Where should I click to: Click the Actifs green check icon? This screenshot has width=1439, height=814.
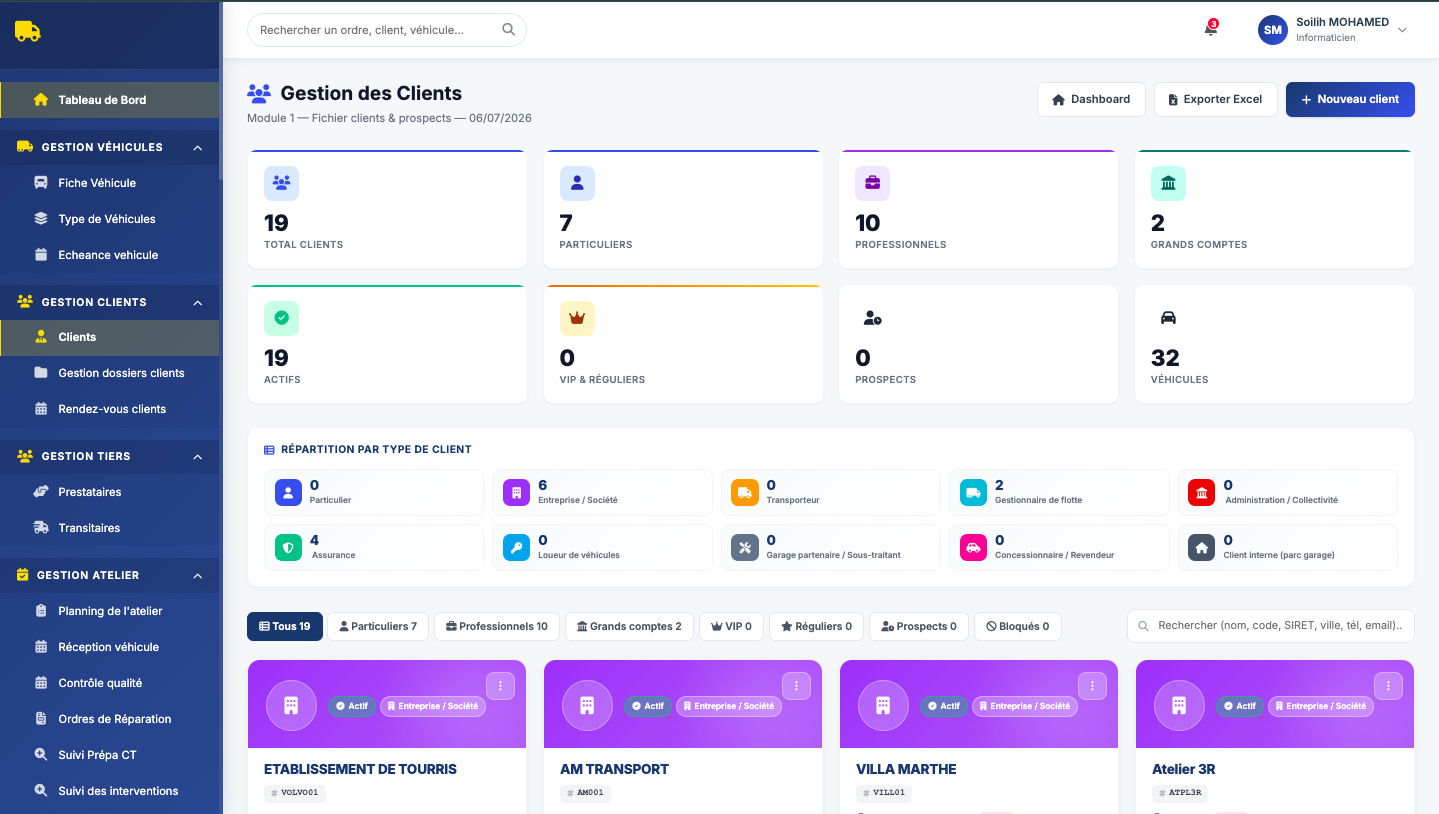281,318
